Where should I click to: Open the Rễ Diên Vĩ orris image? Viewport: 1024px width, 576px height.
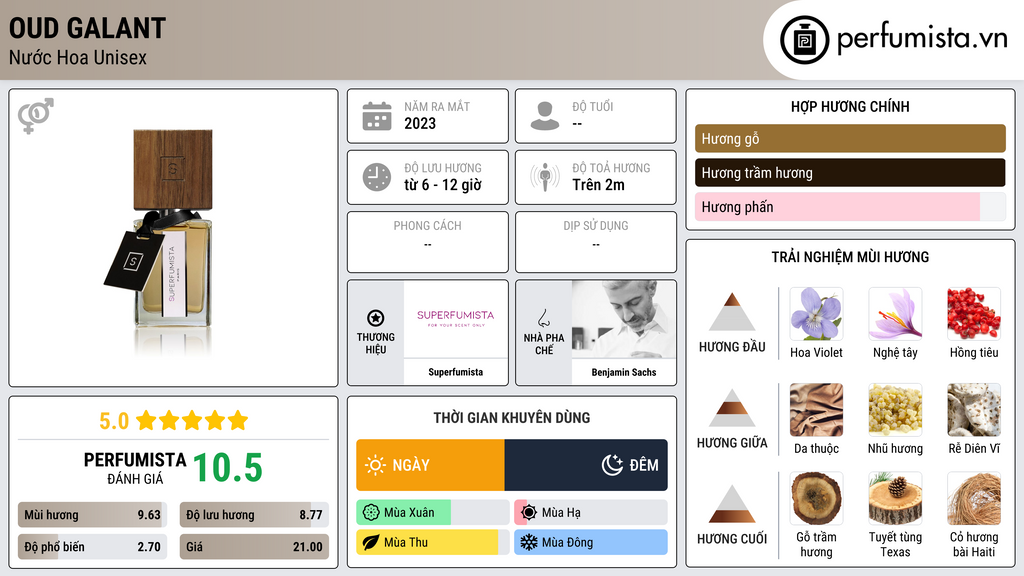(x=974, y=409)
